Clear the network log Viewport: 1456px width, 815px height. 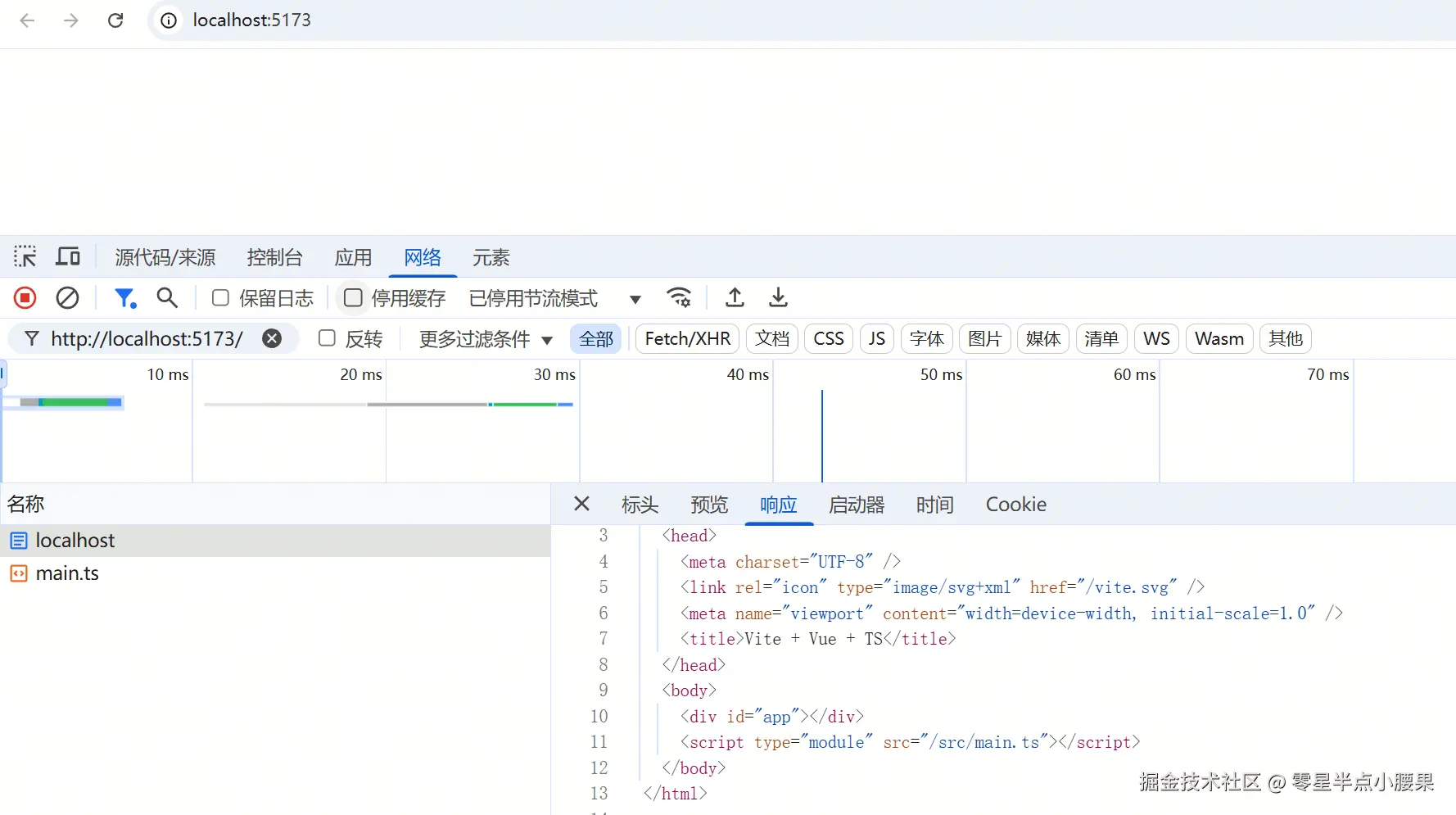click(67, 298)
